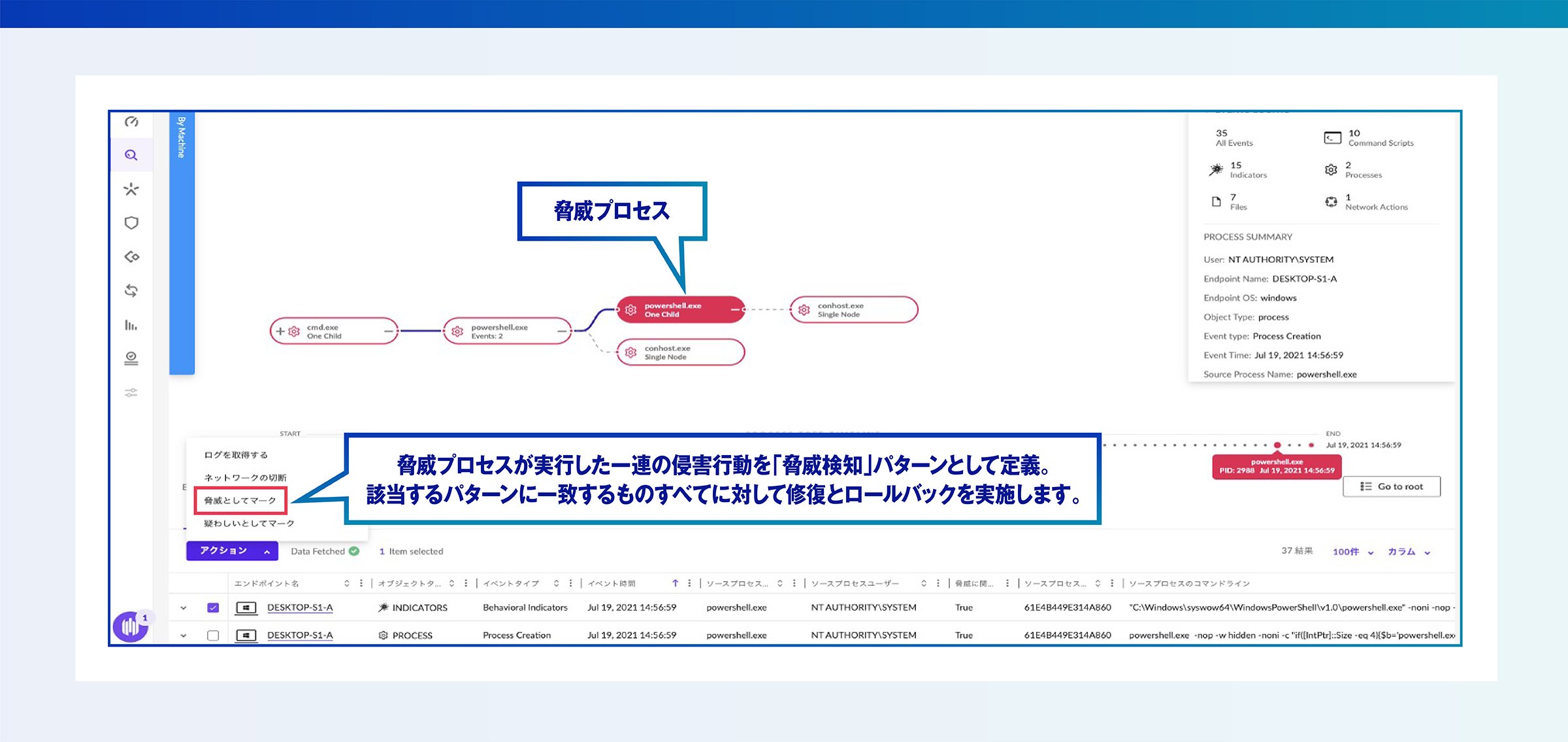Screen dimensions: 1568x742
Task: Uncheck the INDICATORS row checkbox
Action: [213, 607]
